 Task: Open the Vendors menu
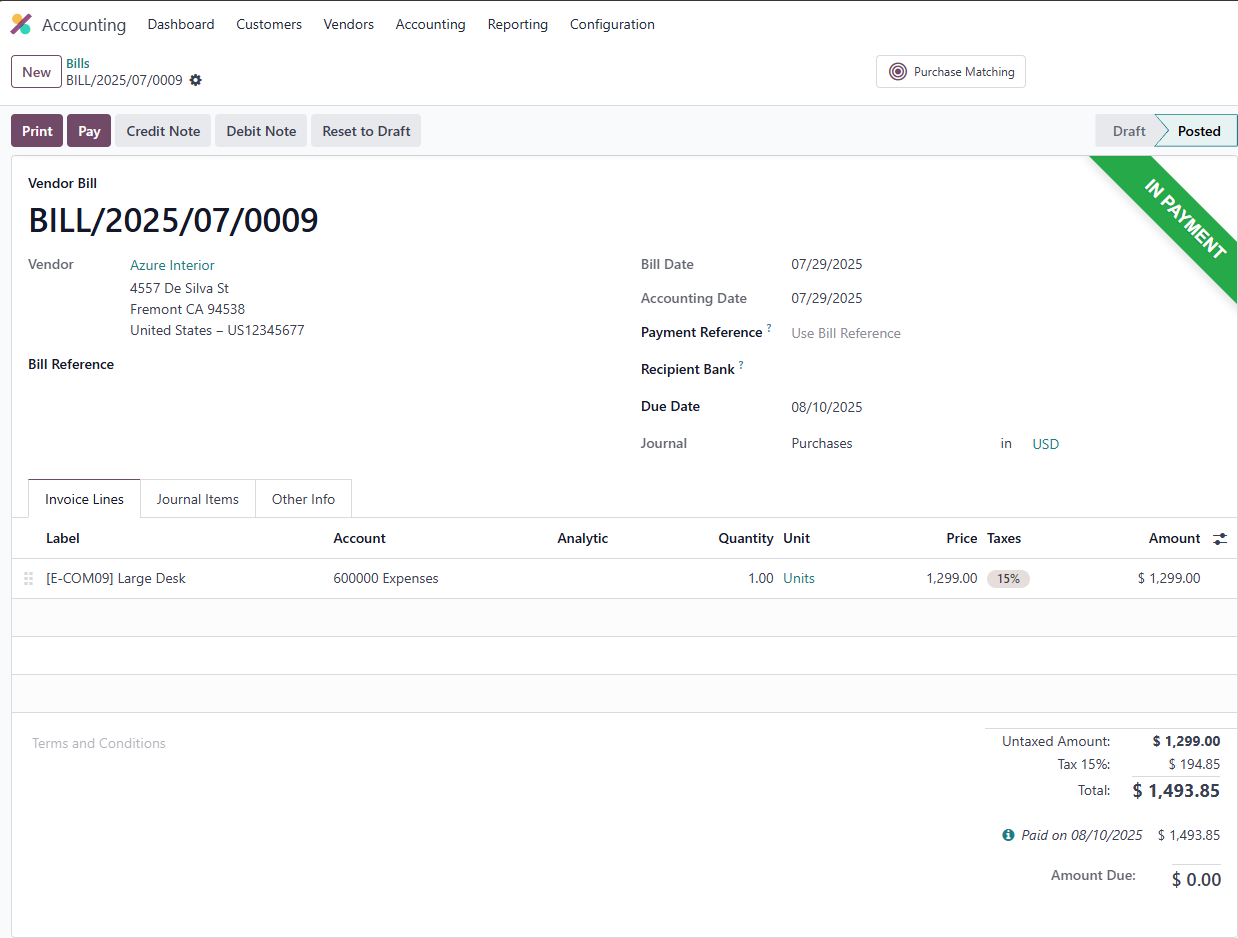(349, 24)
